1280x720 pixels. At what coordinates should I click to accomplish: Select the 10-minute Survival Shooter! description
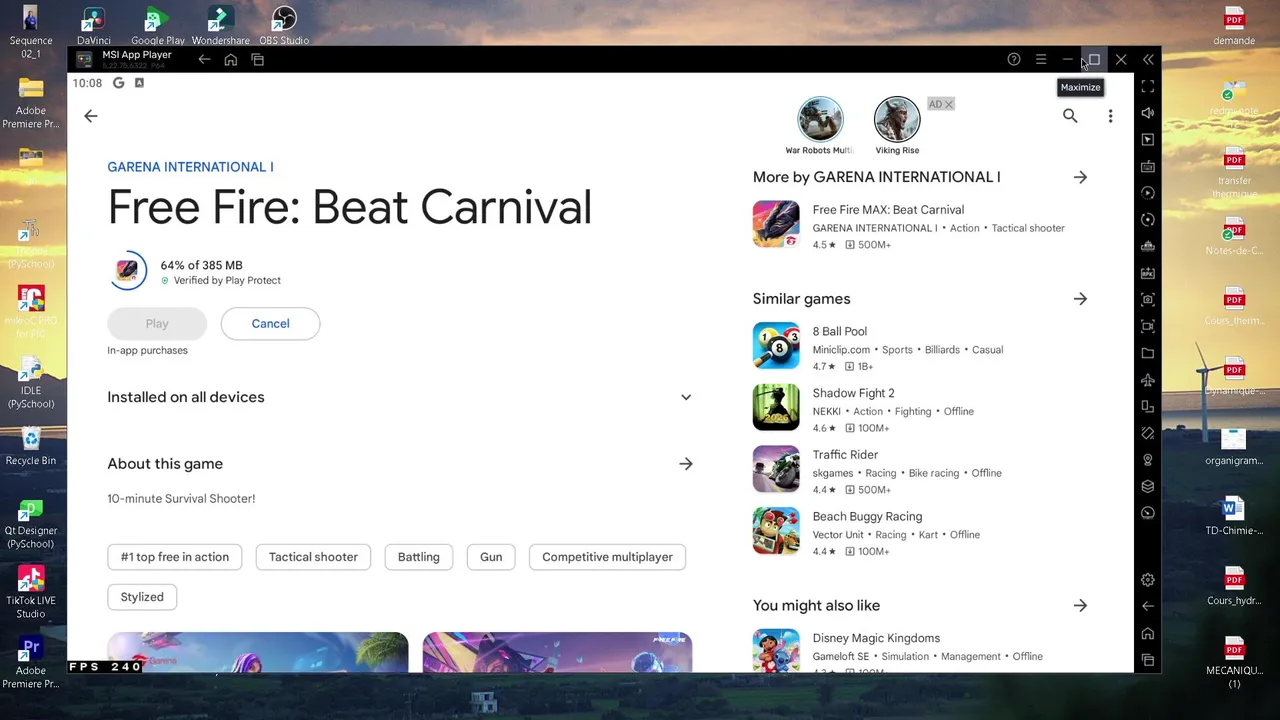click(x=181, y=499)
